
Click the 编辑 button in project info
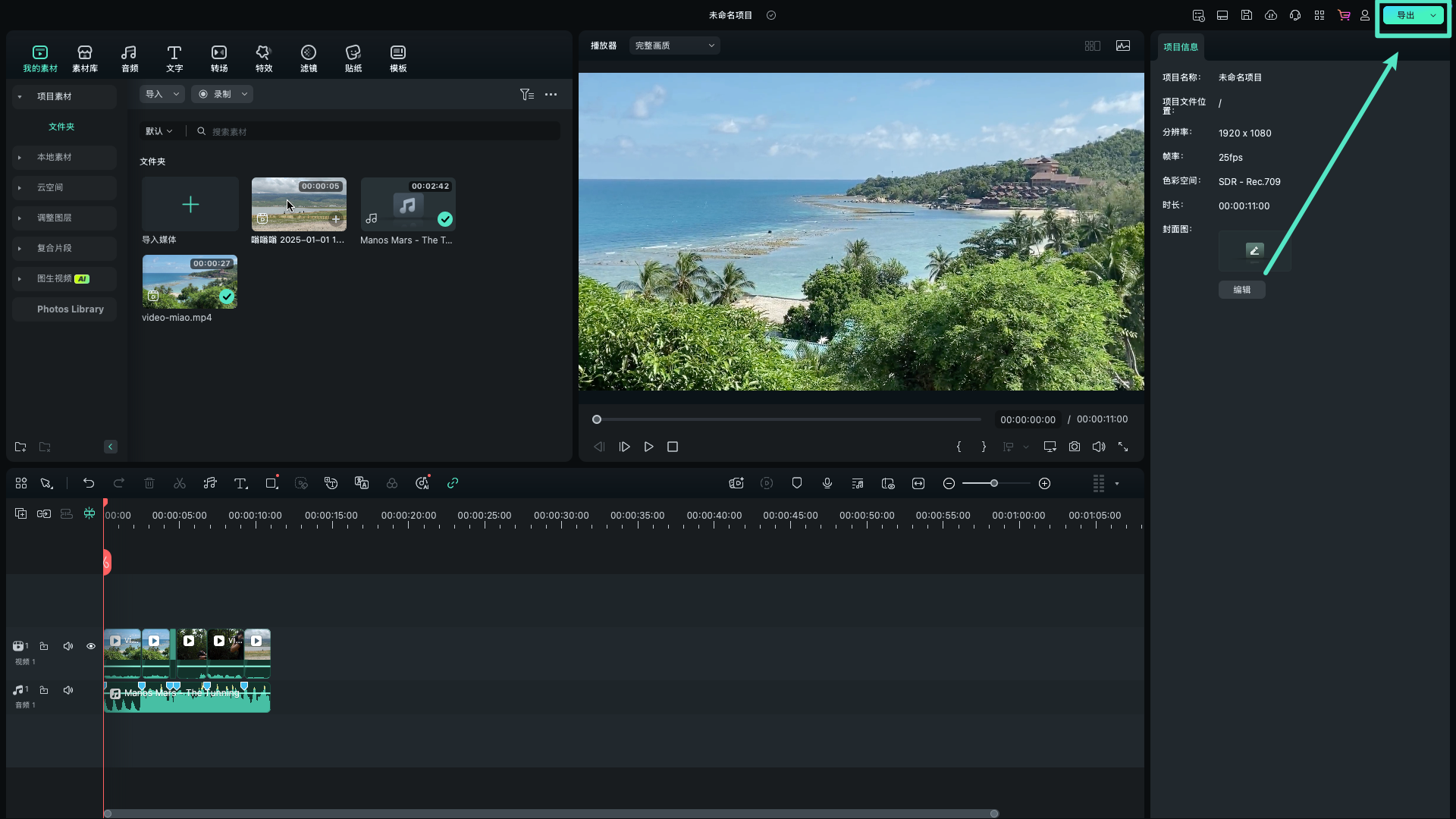coord(1242,289)
